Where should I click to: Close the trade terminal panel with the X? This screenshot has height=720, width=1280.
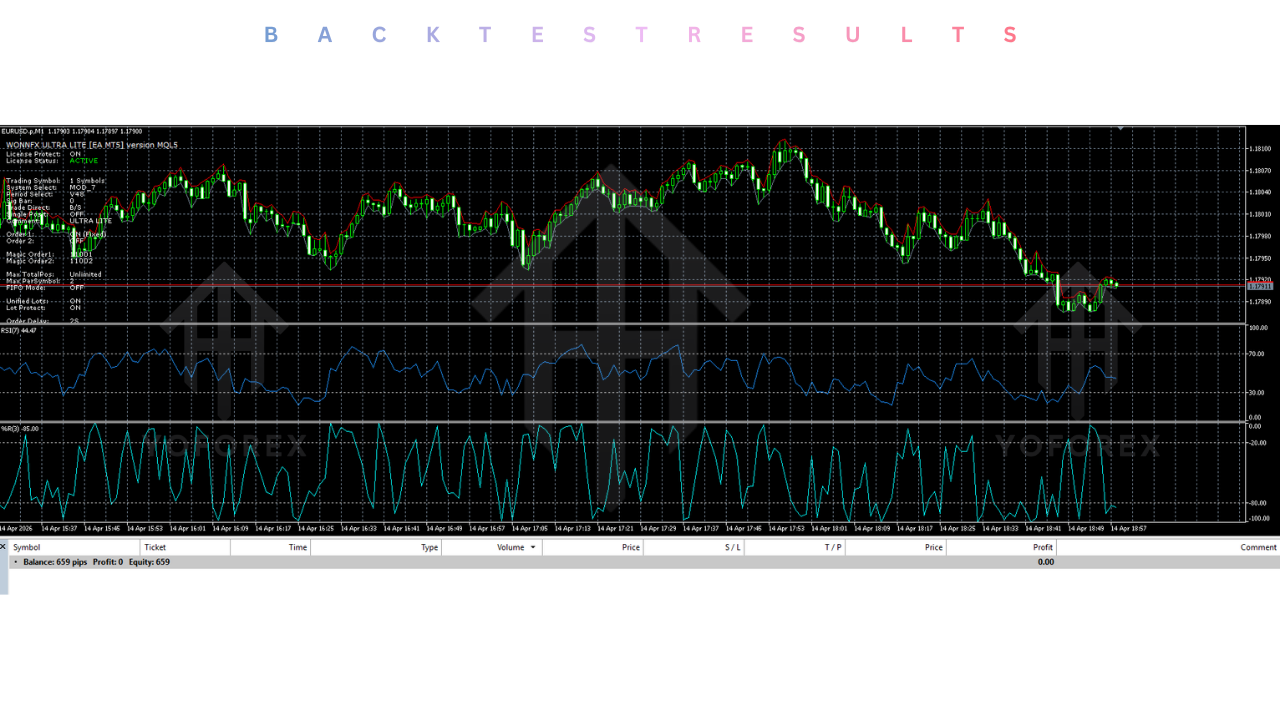coord(3,547)
